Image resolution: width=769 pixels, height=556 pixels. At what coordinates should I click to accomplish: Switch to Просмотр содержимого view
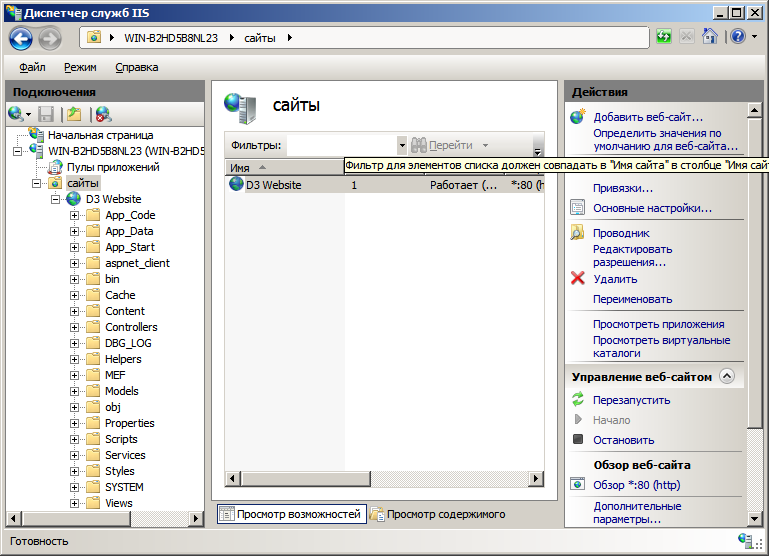(x=438, y=514)
